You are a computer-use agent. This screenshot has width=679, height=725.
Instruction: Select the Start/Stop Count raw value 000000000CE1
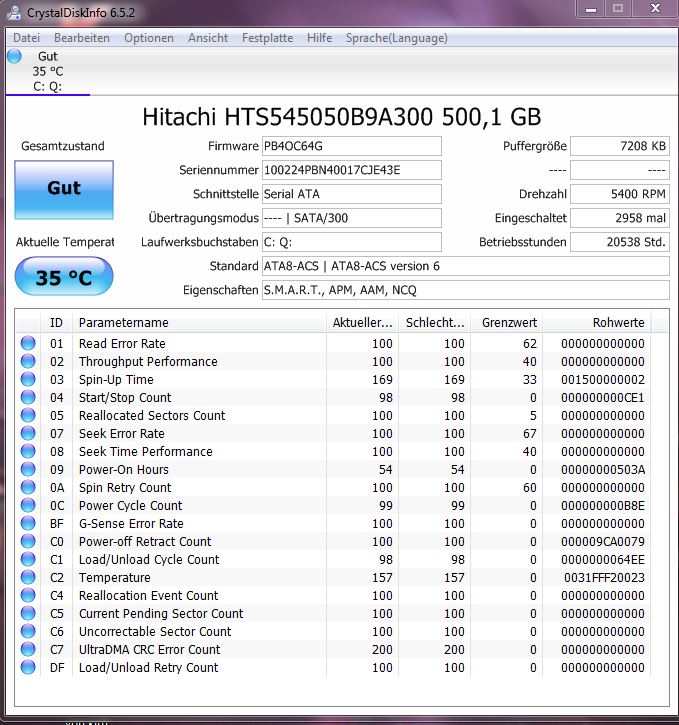coord(603,398)
